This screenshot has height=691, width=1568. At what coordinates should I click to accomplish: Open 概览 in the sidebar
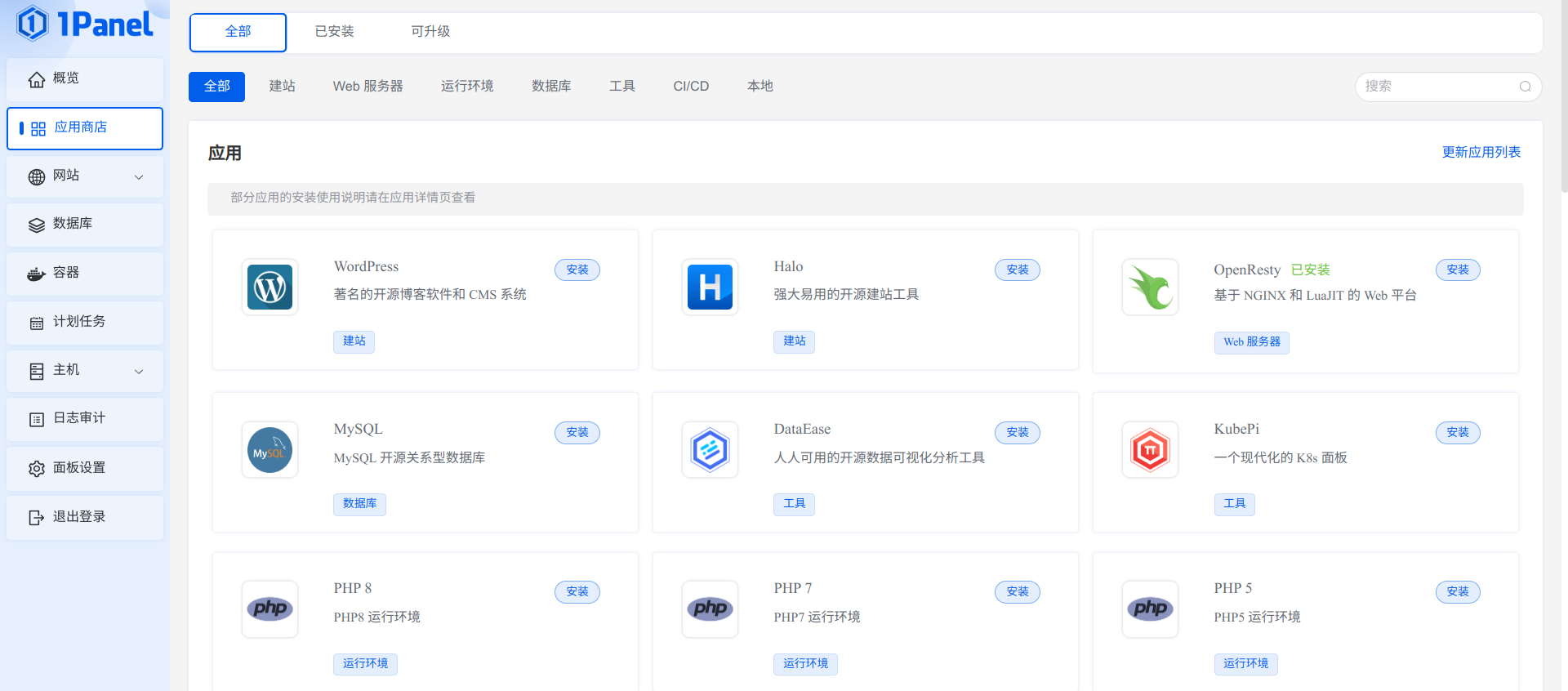pos(85,79)
